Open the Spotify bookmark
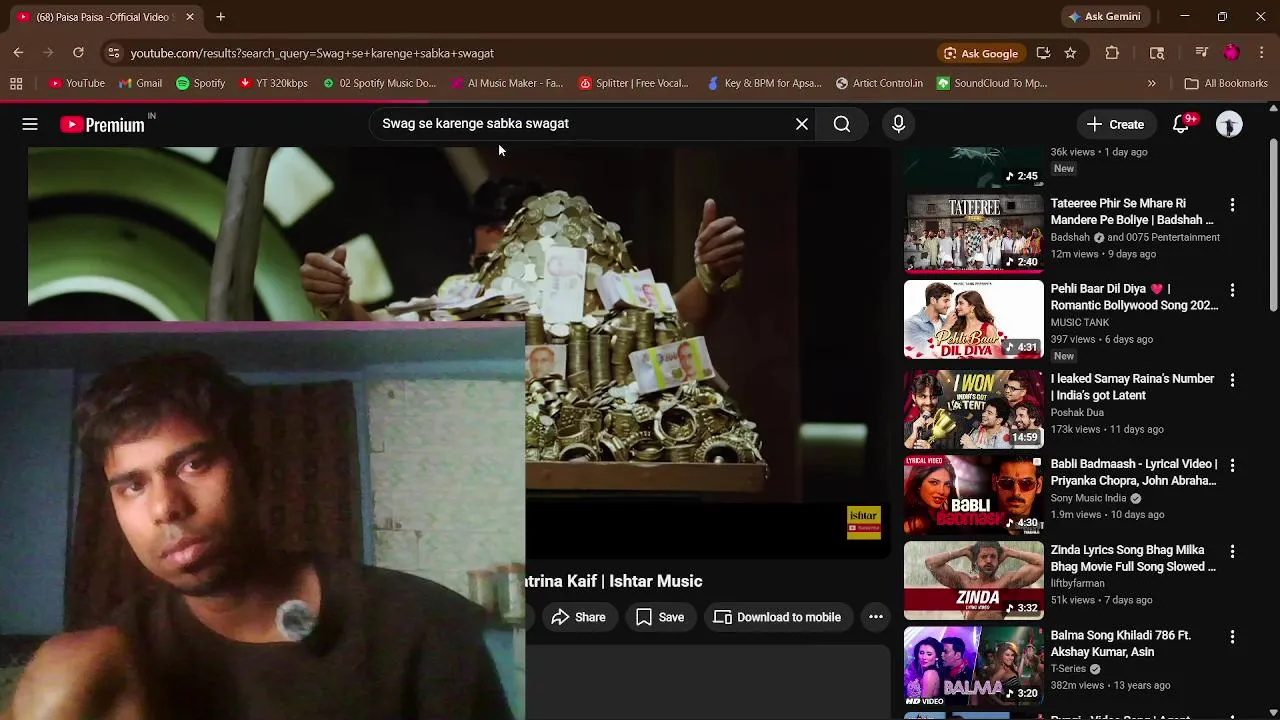Screen dimensions: 1280x720 pos(200,84)
